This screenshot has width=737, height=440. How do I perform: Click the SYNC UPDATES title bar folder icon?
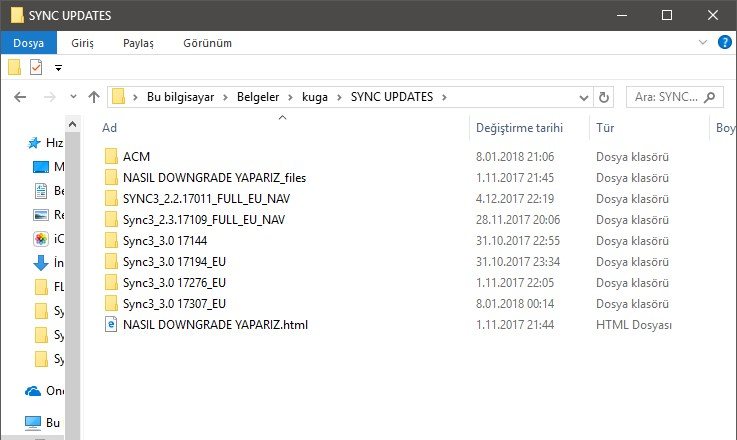pos(17,15)
